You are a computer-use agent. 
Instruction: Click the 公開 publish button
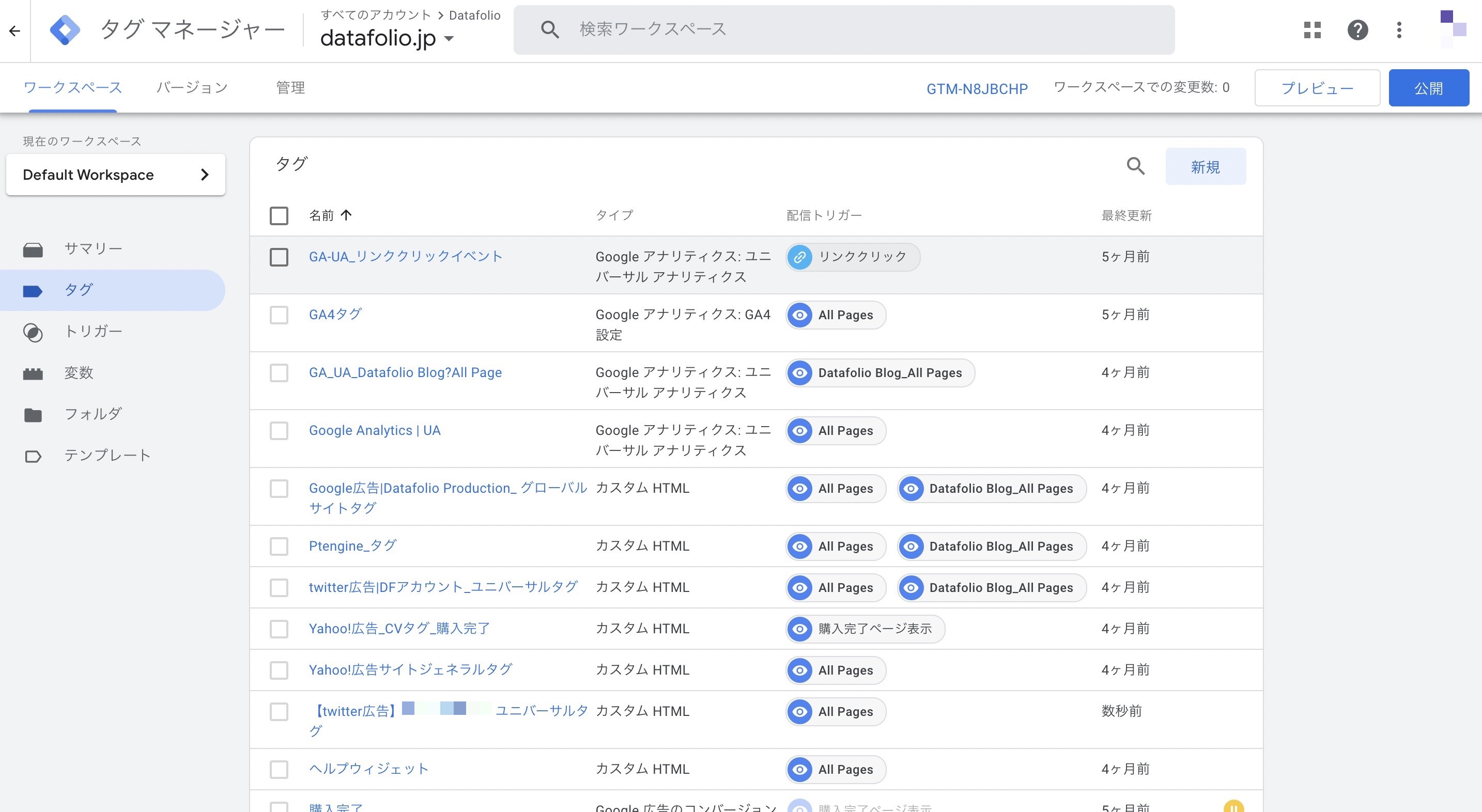point(1428,88)
